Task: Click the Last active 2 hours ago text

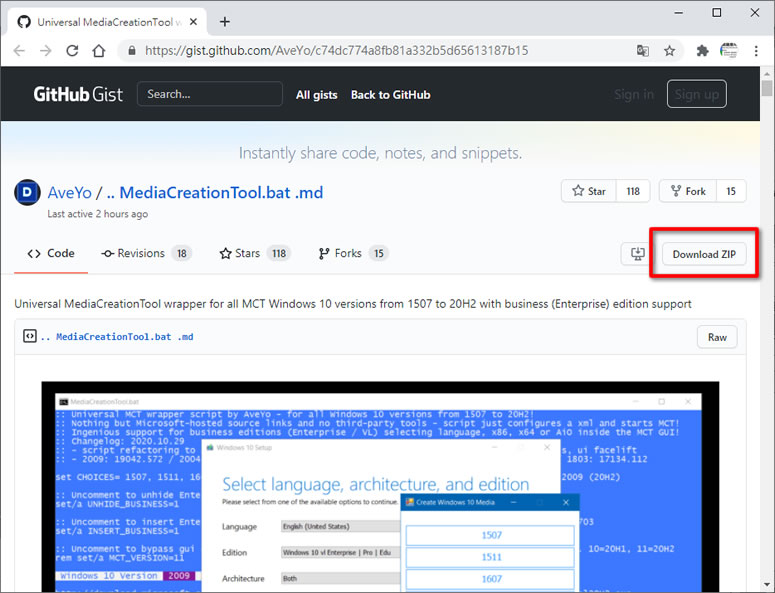Action: coord(97,214)
